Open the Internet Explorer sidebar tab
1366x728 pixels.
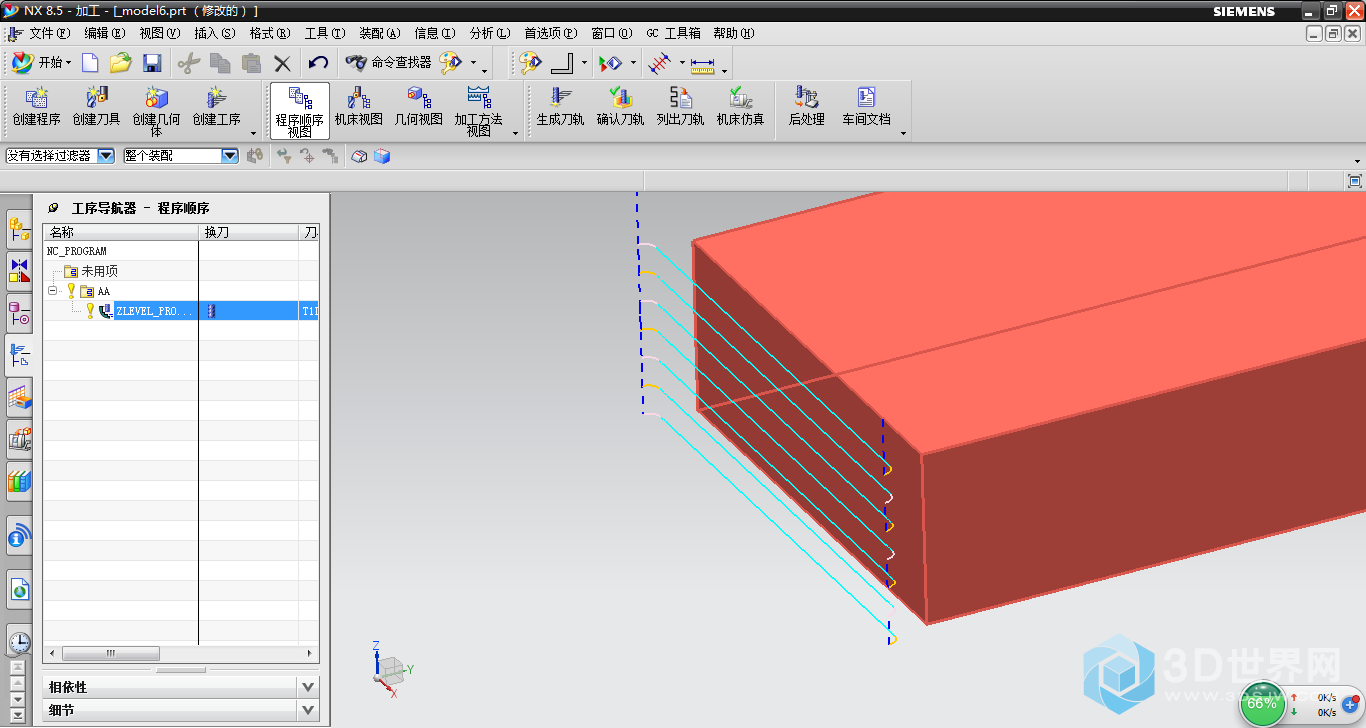[19, 589]
